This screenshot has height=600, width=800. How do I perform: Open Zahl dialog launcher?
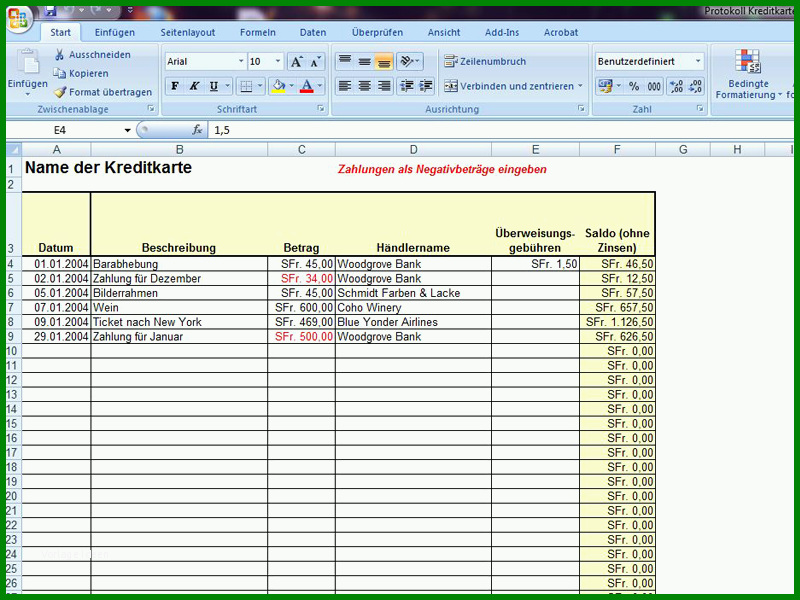[x=700, y=108]
